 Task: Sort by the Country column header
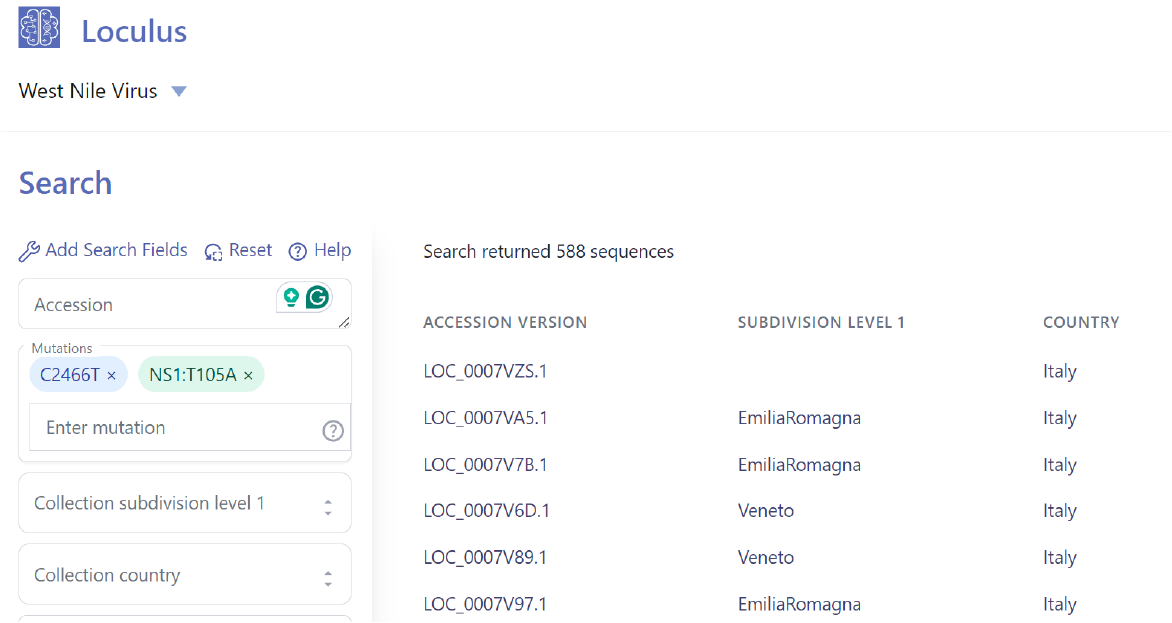1081,323
